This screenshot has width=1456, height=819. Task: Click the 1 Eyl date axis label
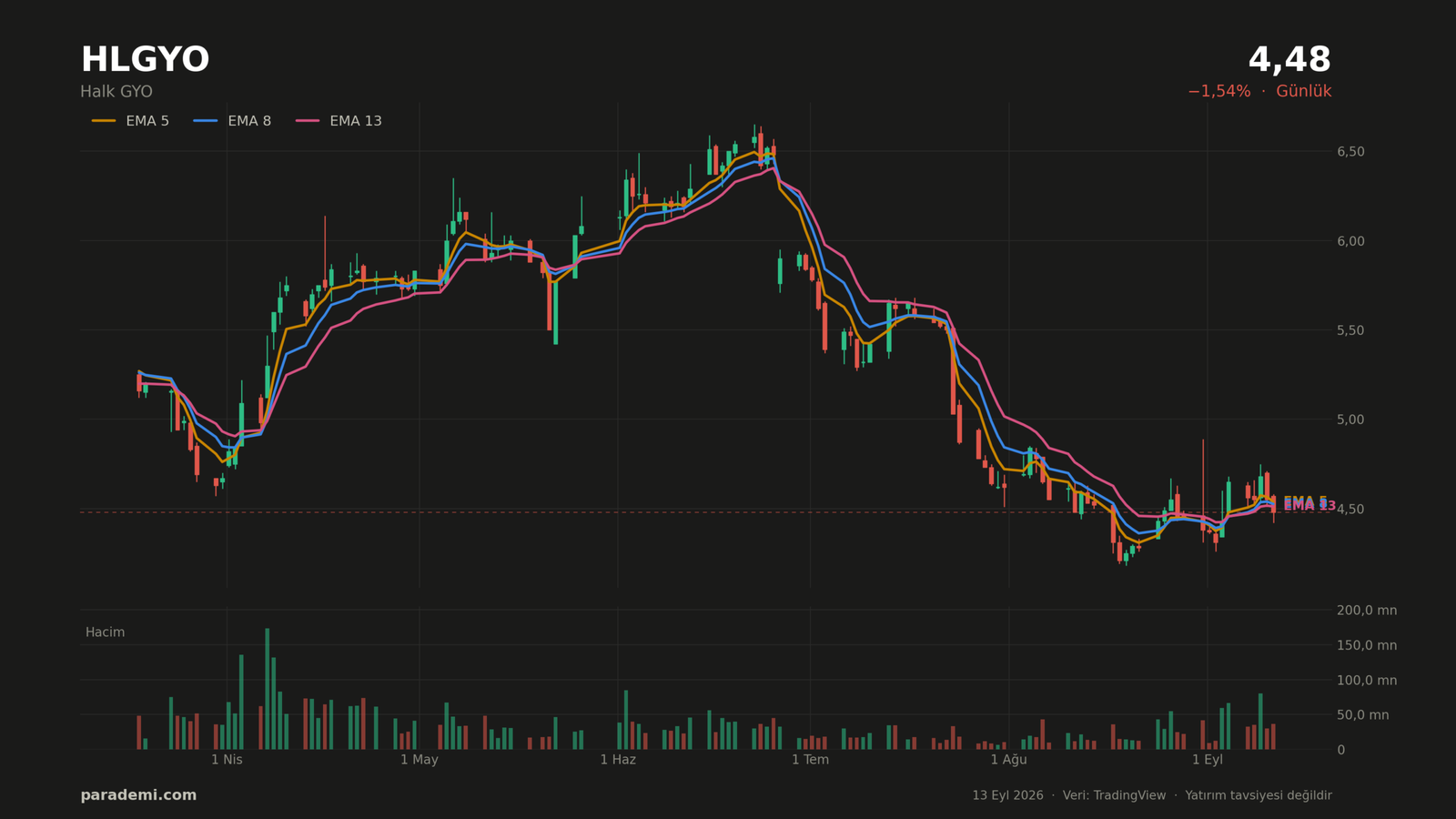pos(1208,760)
